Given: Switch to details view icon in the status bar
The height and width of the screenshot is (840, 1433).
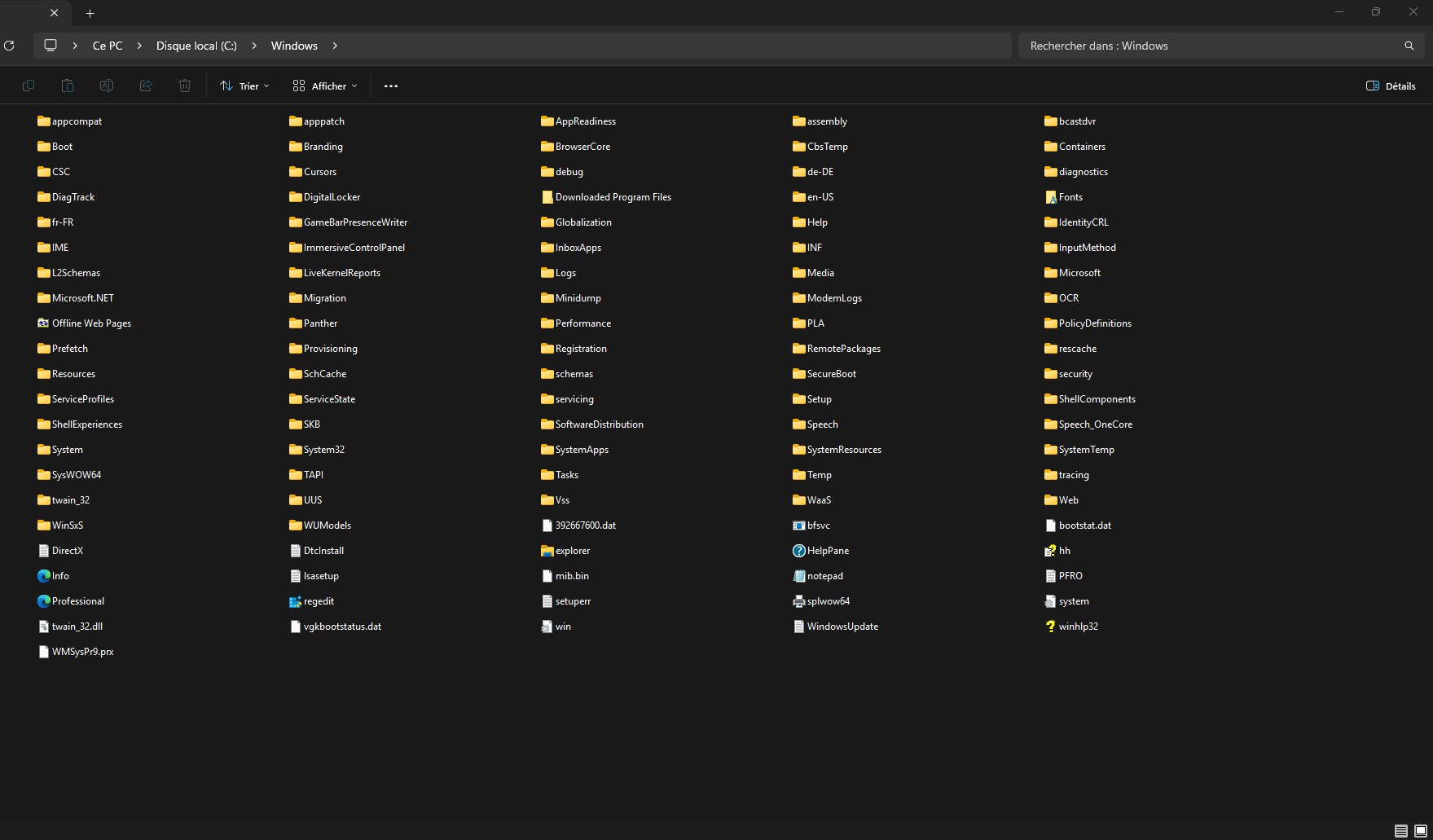Looking at the screenshot, I should click(x=1401, y=831).
